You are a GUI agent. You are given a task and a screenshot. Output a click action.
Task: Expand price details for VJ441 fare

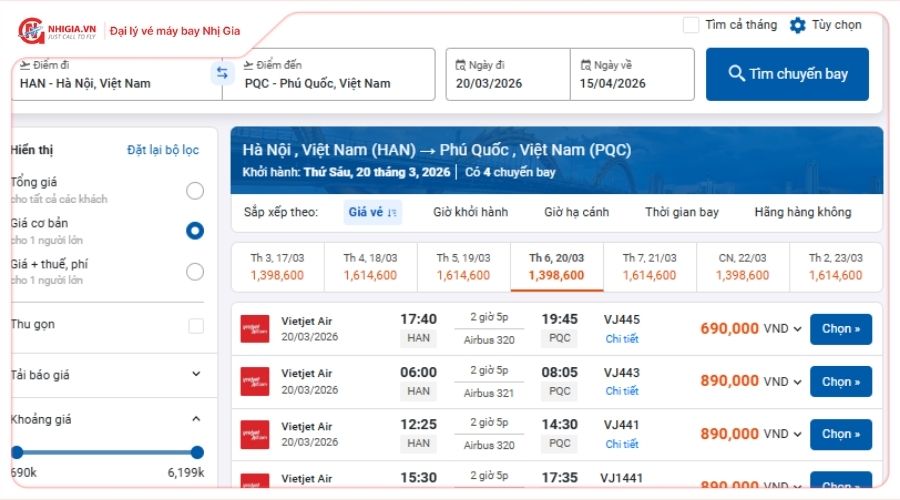coord(797,435)
